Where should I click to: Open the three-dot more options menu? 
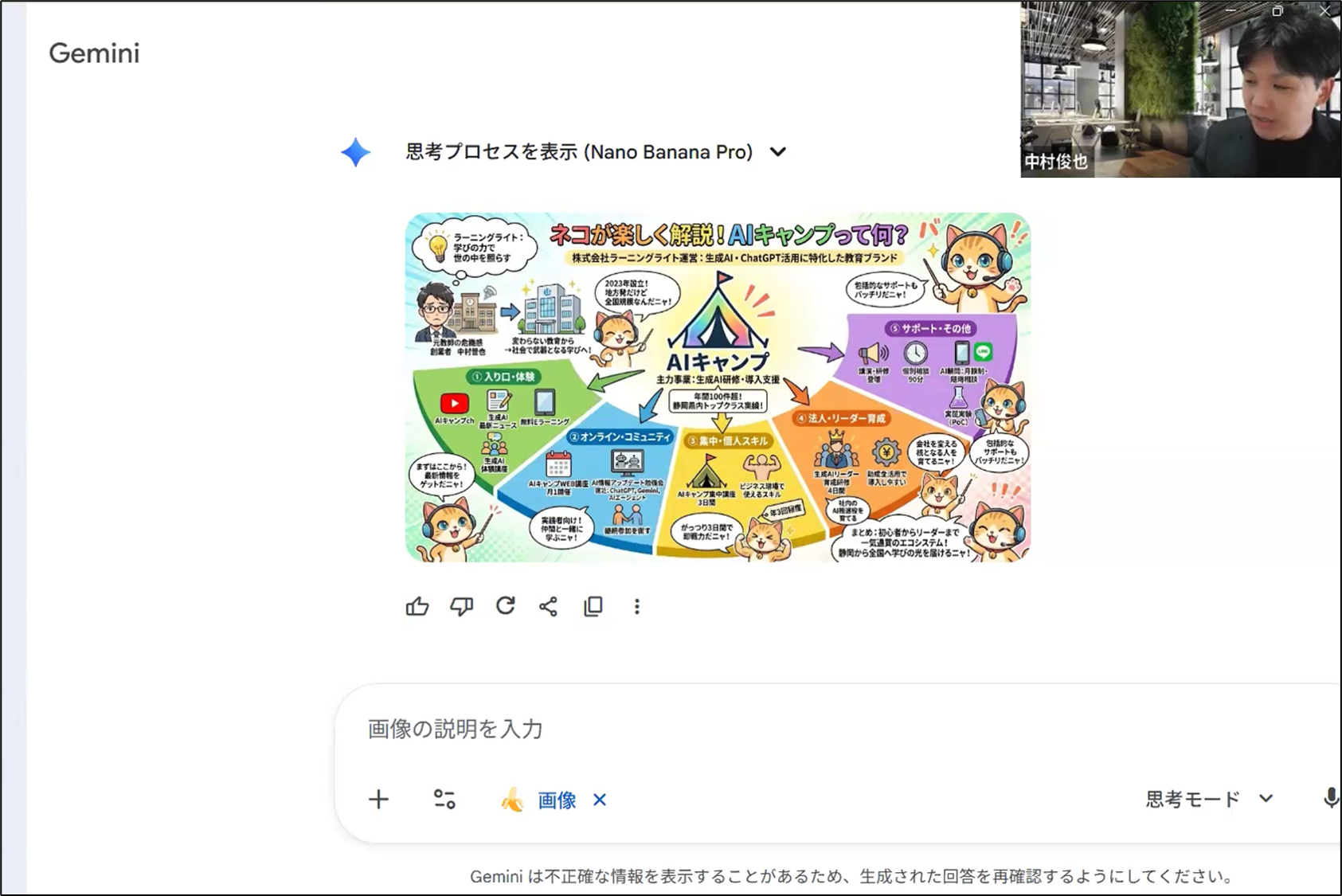pyautogui.click(x=636, y=607)
